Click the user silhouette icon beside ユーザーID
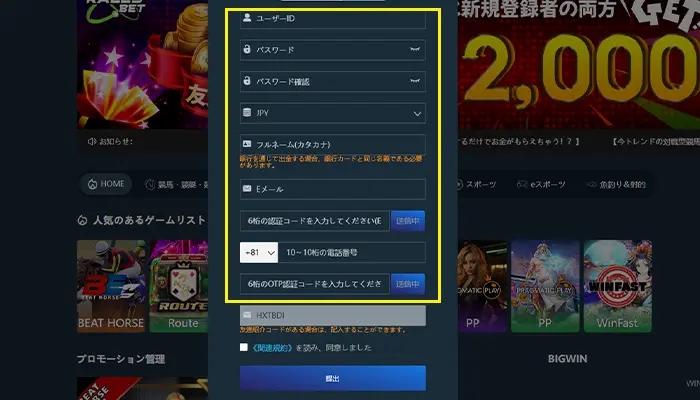 247,18
